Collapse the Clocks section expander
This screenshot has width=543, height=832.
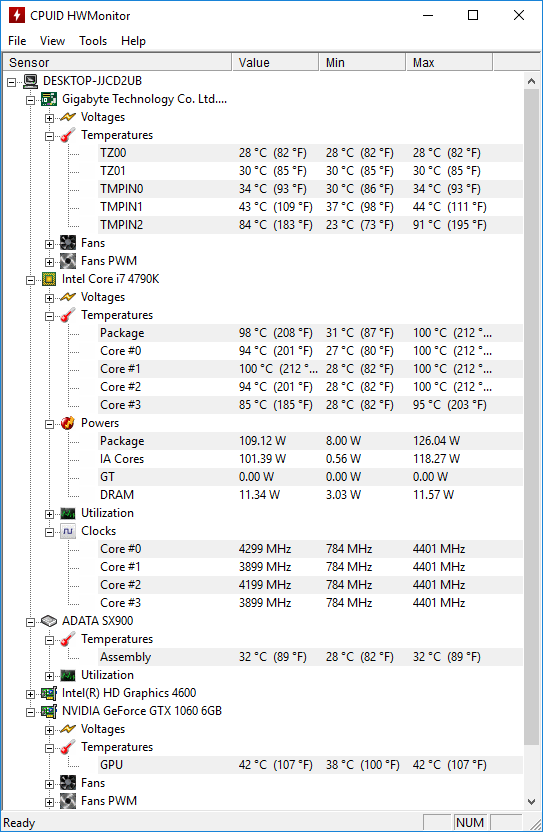49,532
